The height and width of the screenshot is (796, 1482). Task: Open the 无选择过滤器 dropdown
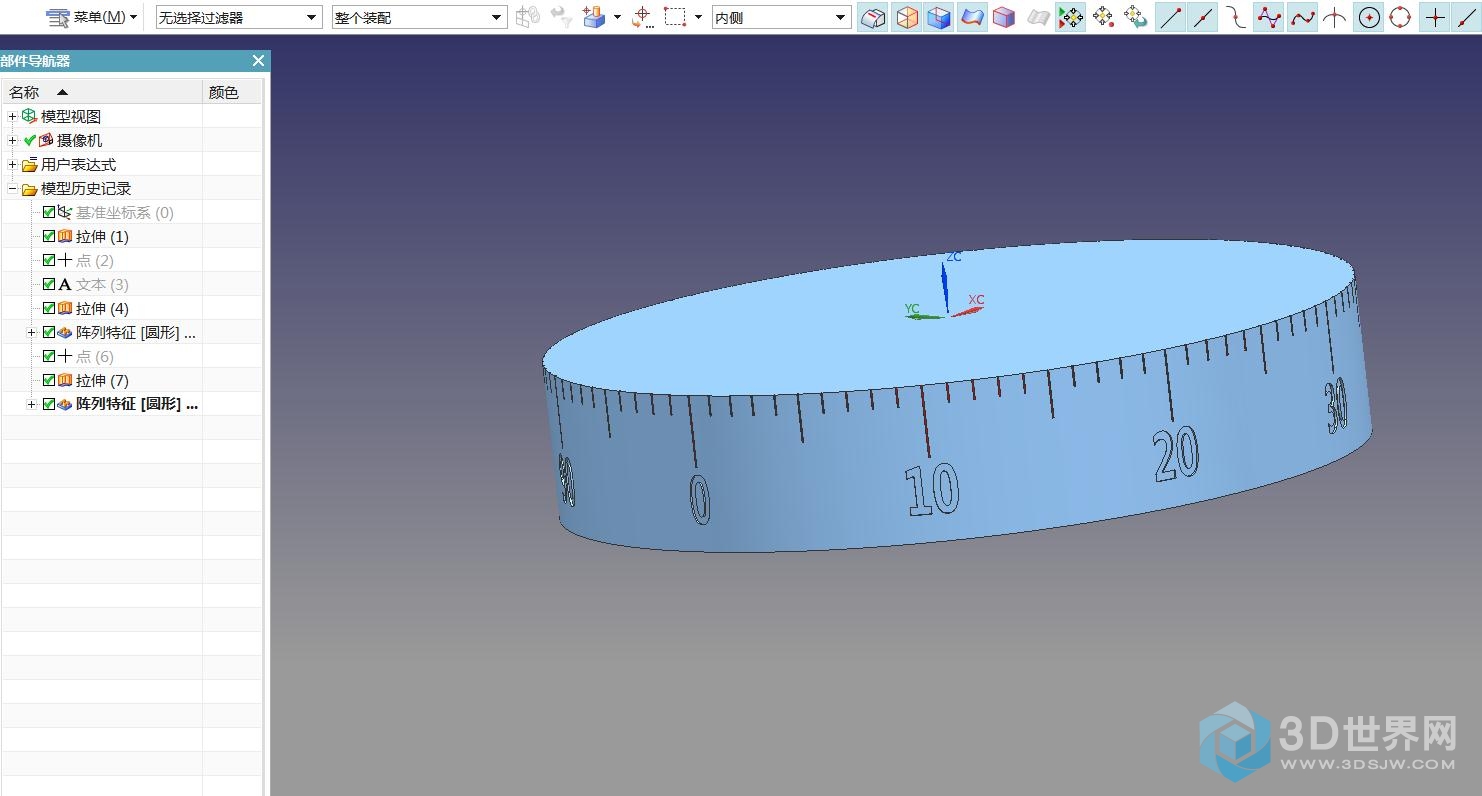[312, 17]
